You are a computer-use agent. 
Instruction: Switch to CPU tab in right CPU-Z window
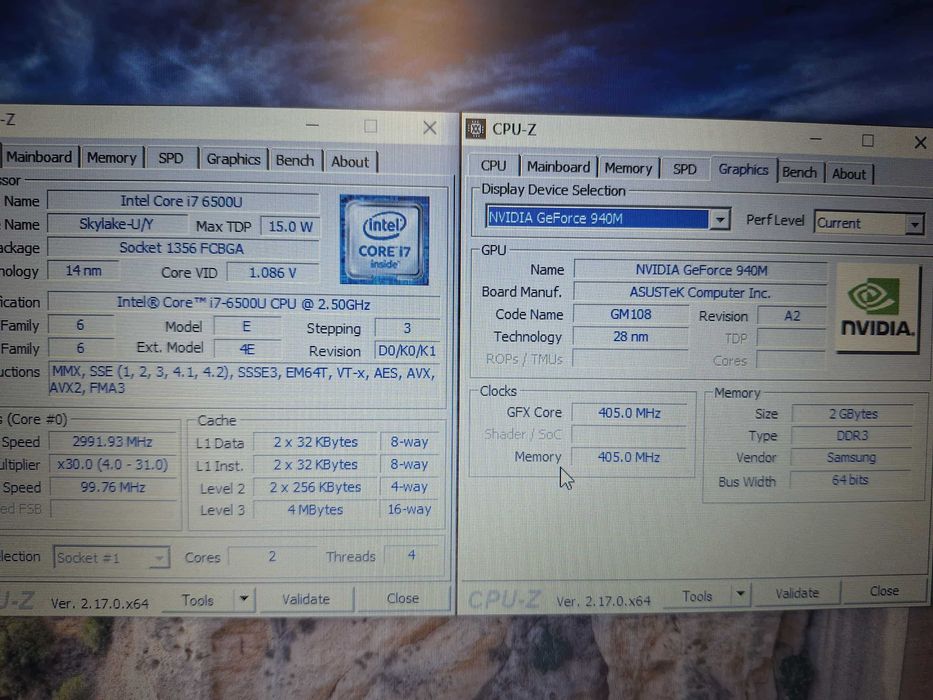tap(493, 166)
